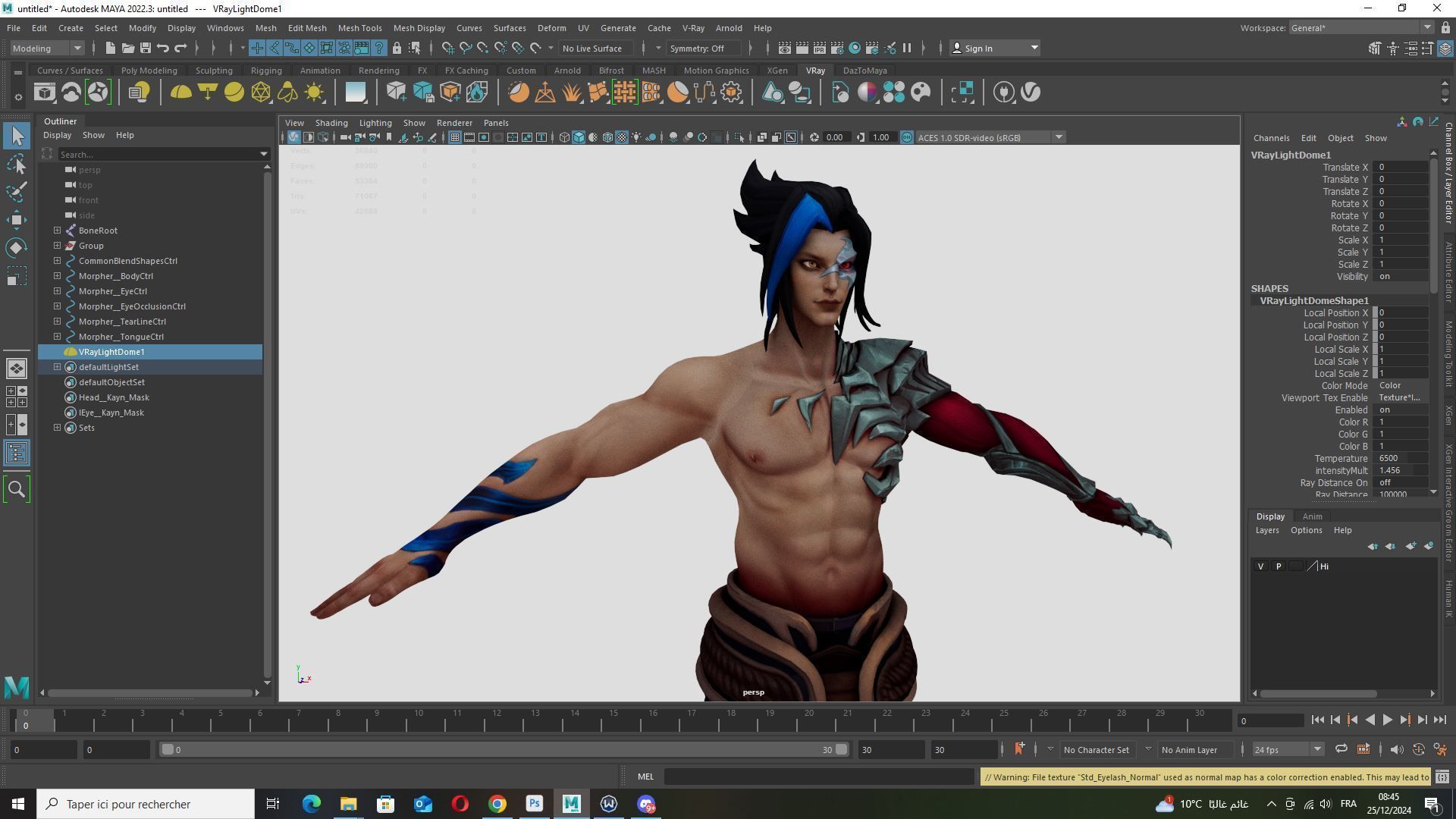
Task: Open the ACES 1.0 SDR-video view transform dropdown
Action: tap(990, 137)
